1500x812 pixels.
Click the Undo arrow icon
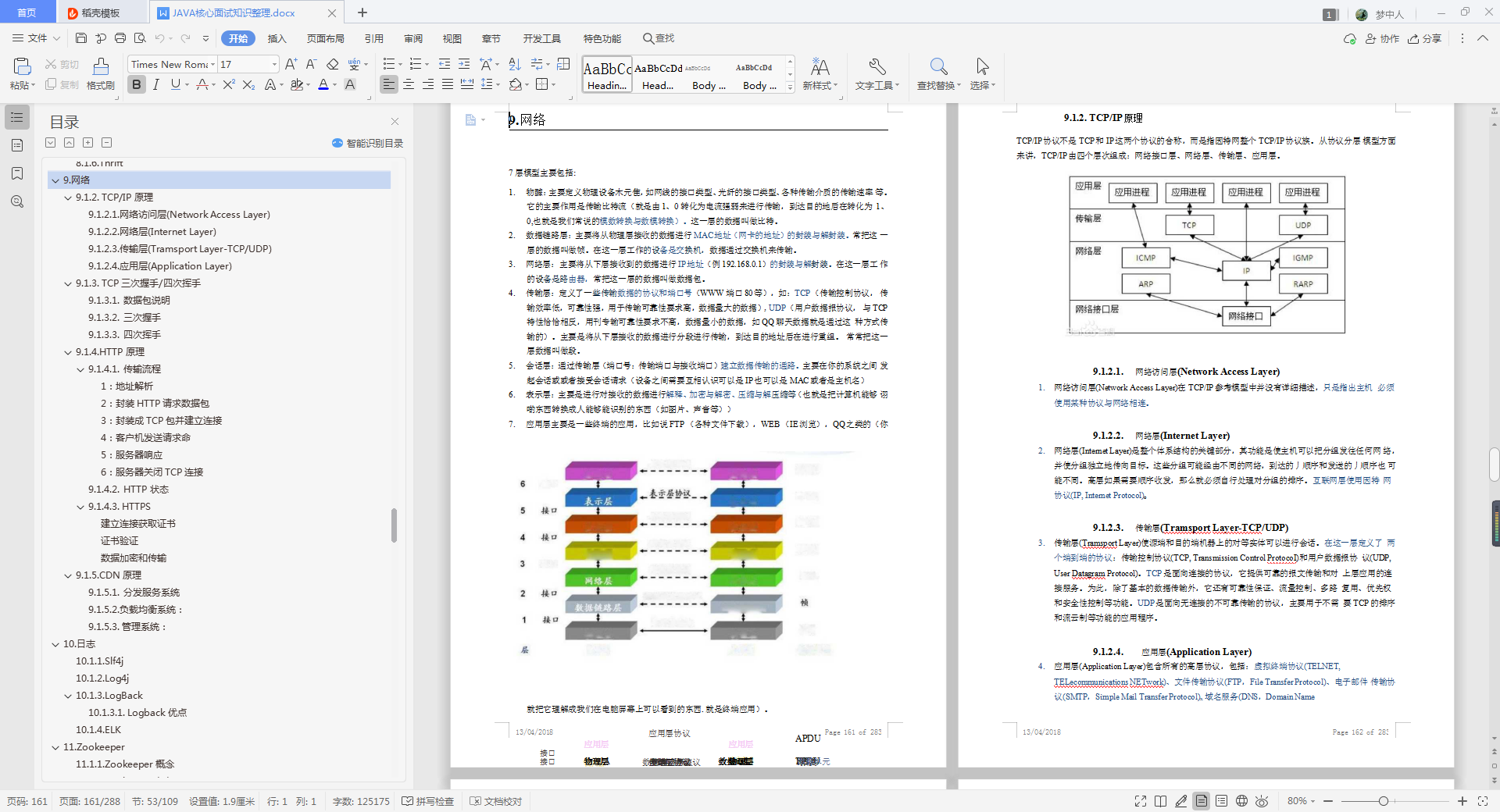159,38
